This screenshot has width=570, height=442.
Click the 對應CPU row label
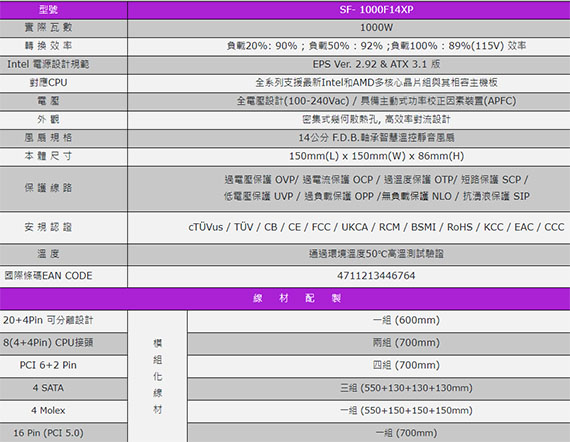coord(48,83)
